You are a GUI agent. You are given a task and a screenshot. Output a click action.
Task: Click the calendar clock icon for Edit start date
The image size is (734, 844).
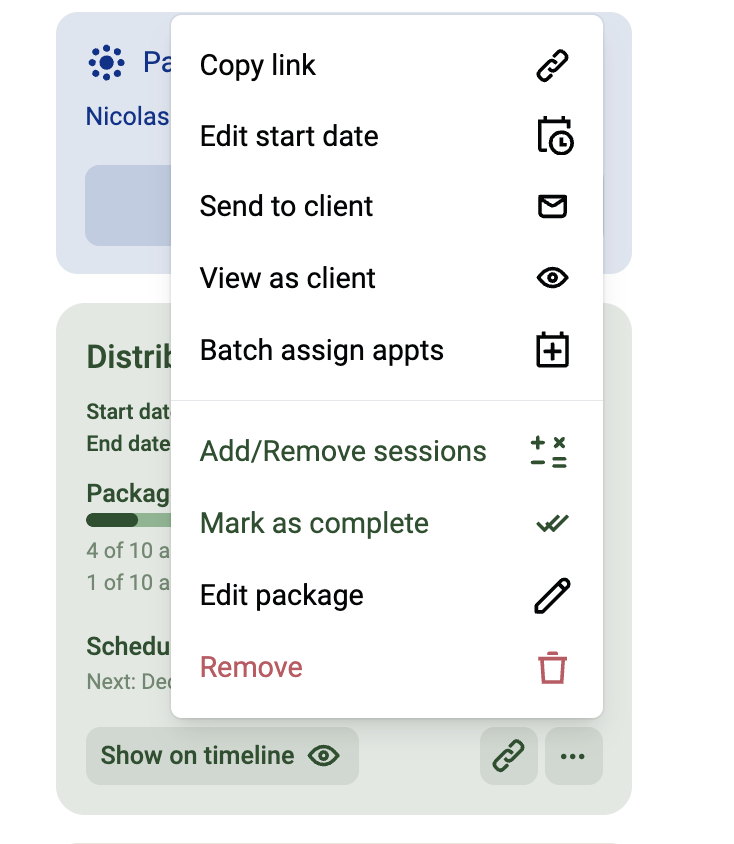[555, 136]
